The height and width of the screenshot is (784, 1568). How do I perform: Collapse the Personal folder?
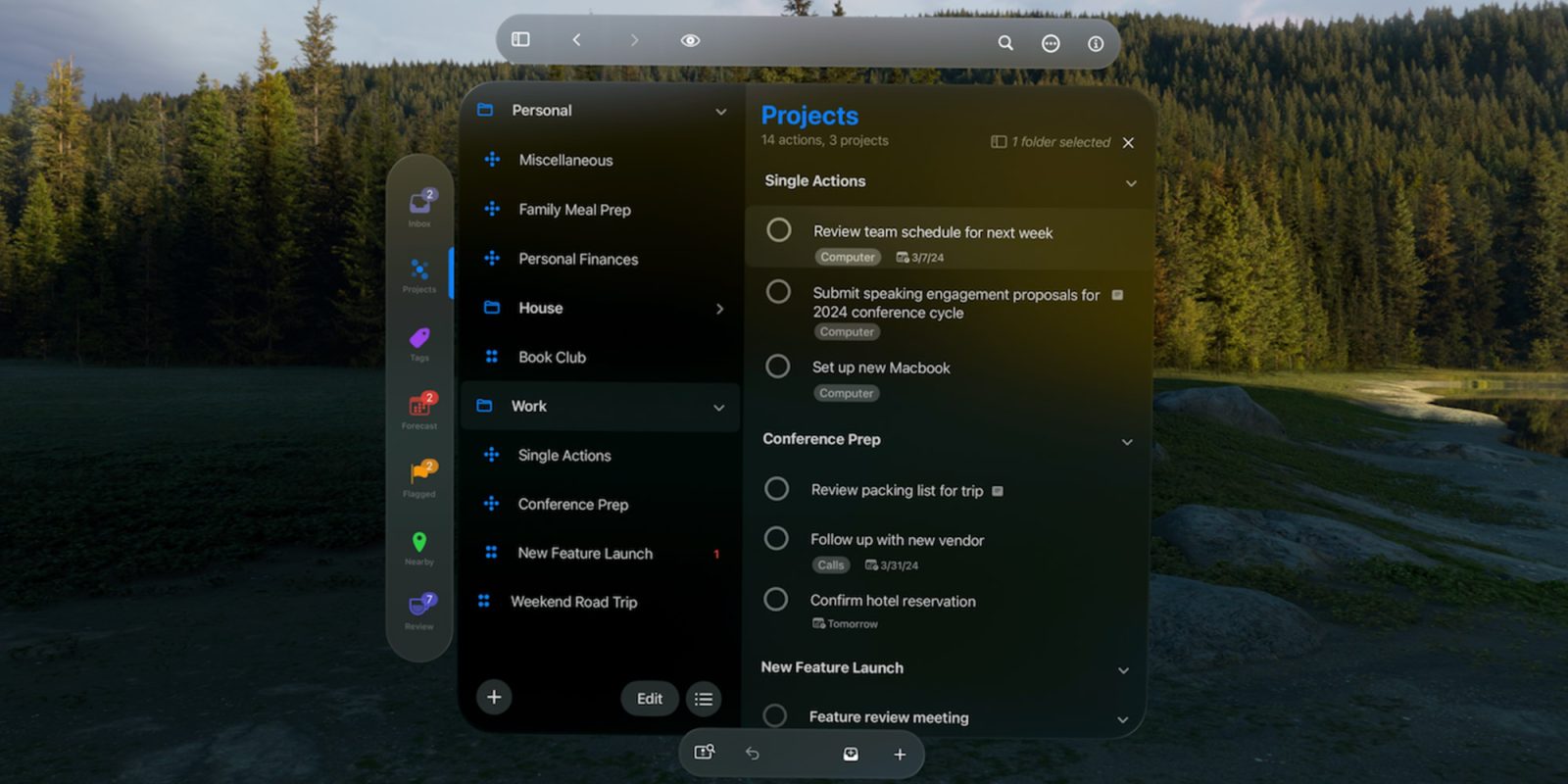tap(721, 112)
